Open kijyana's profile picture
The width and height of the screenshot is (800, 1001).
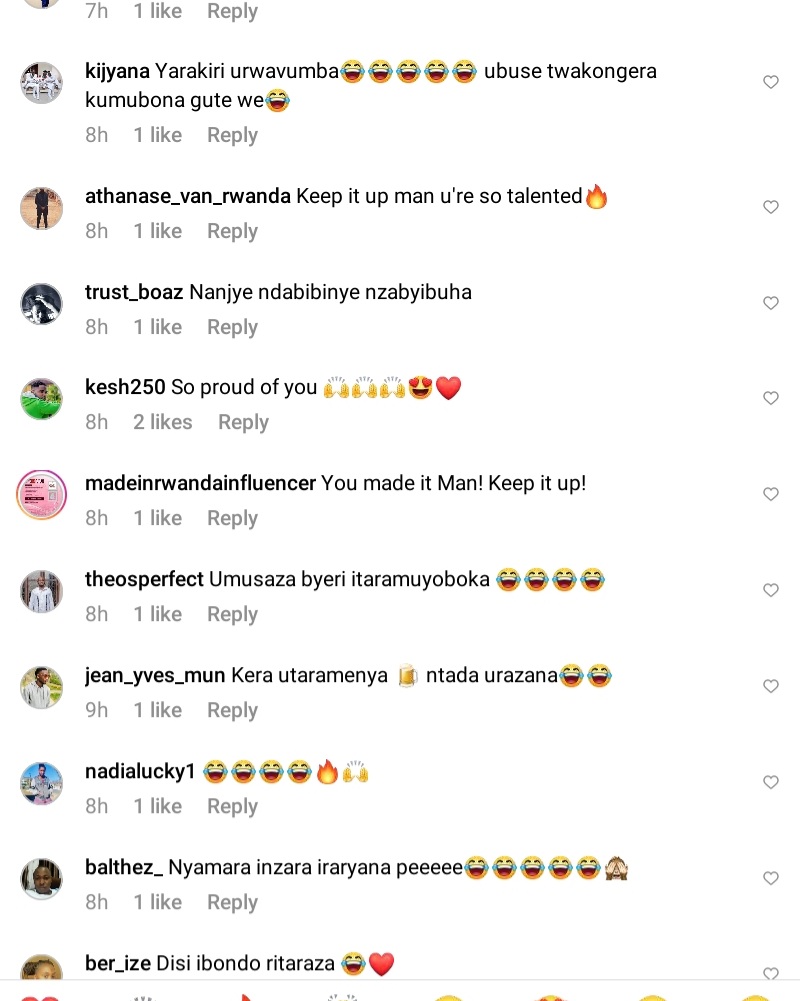coord(42,83)
